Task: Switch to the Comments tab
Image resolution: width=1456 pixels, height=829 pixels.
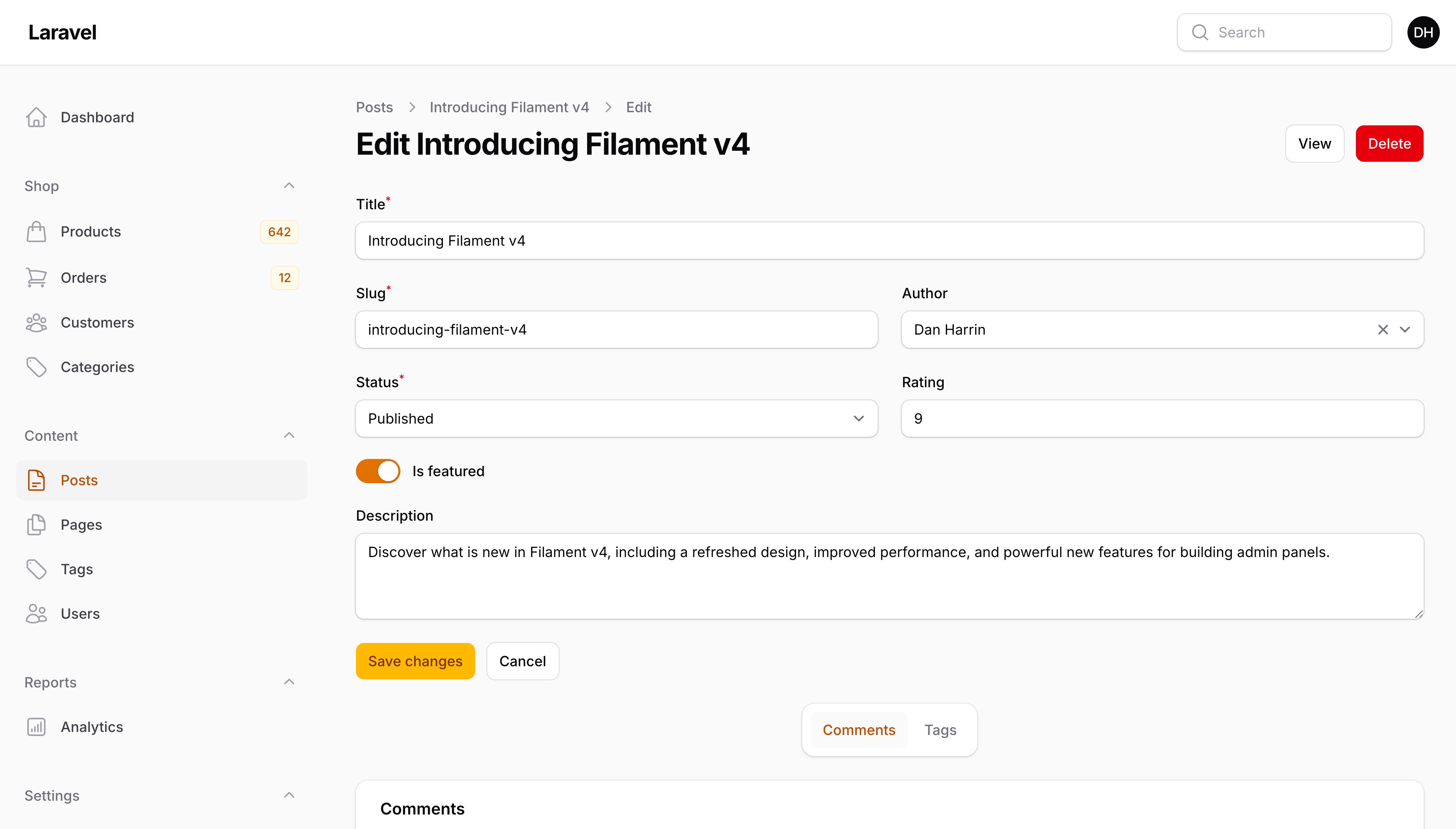Action: click(x=859, y=730)
